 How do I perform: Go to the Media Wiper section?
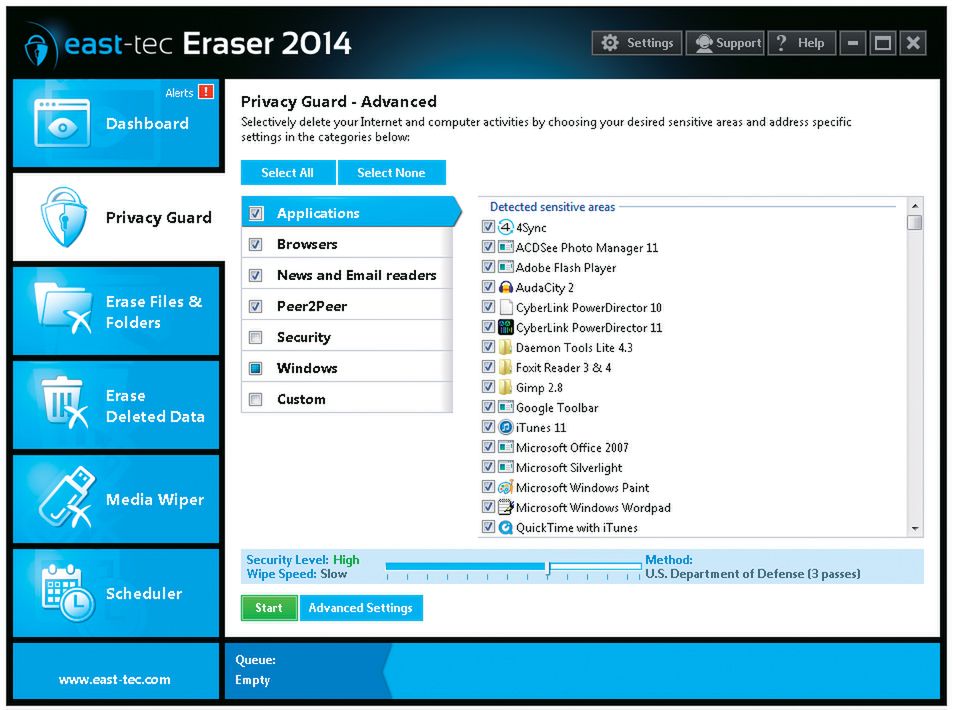[116, 499]
